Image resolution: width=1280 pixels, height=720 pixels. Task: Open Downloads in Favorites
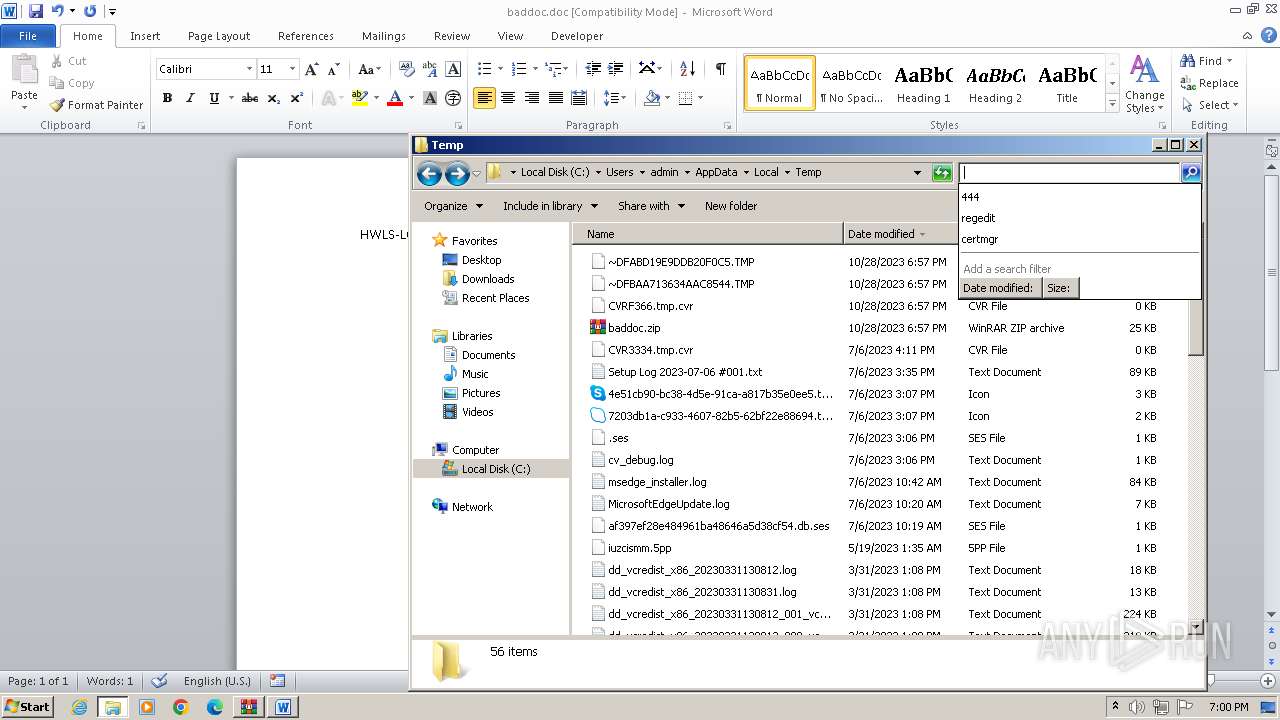click(488, 279)
